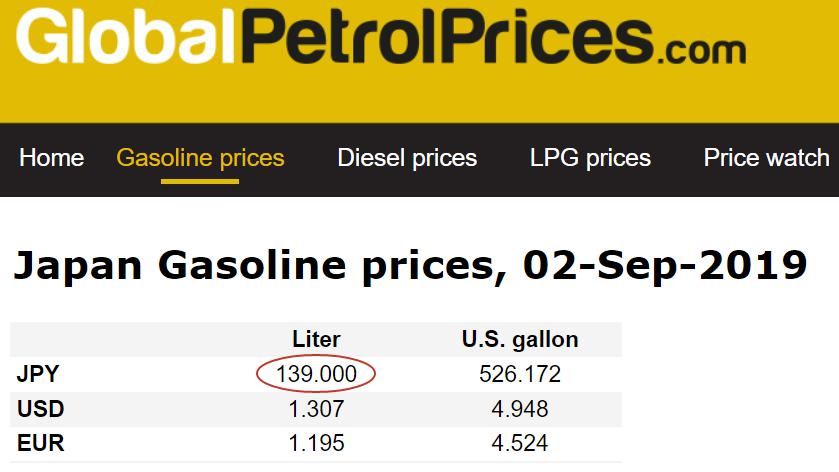Select the Gasoline prices nav tab
The width and height of the screenshot is (839, 472).
200,158
